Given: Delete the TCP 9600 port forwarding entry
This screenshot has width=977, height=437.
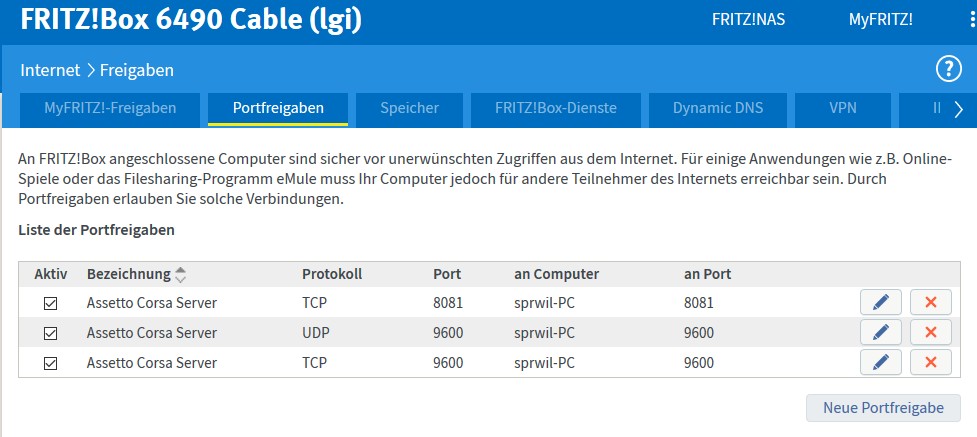Looking at the screenshot, I should point(931,362).
